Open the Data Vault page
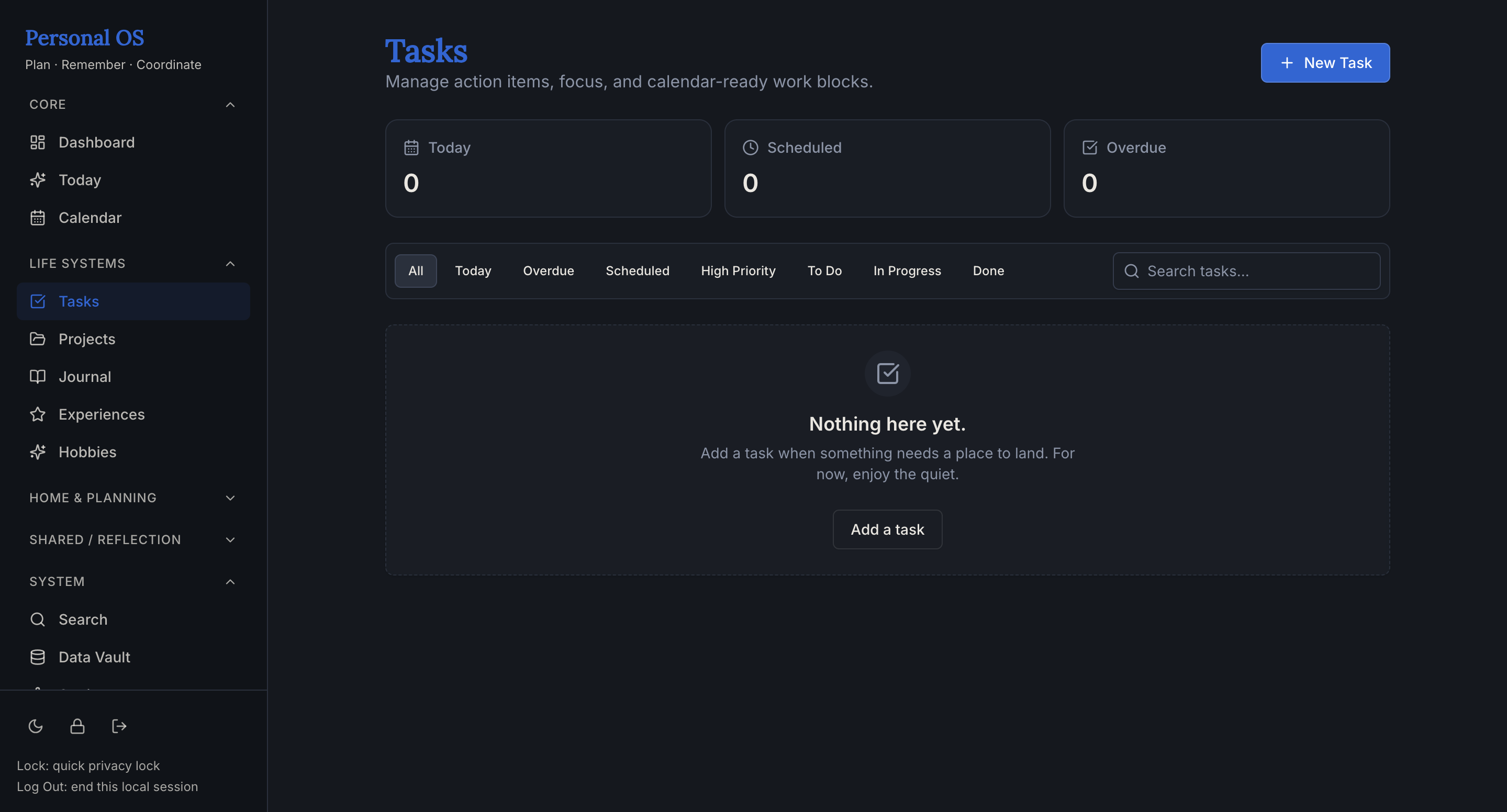 [133, 657]
